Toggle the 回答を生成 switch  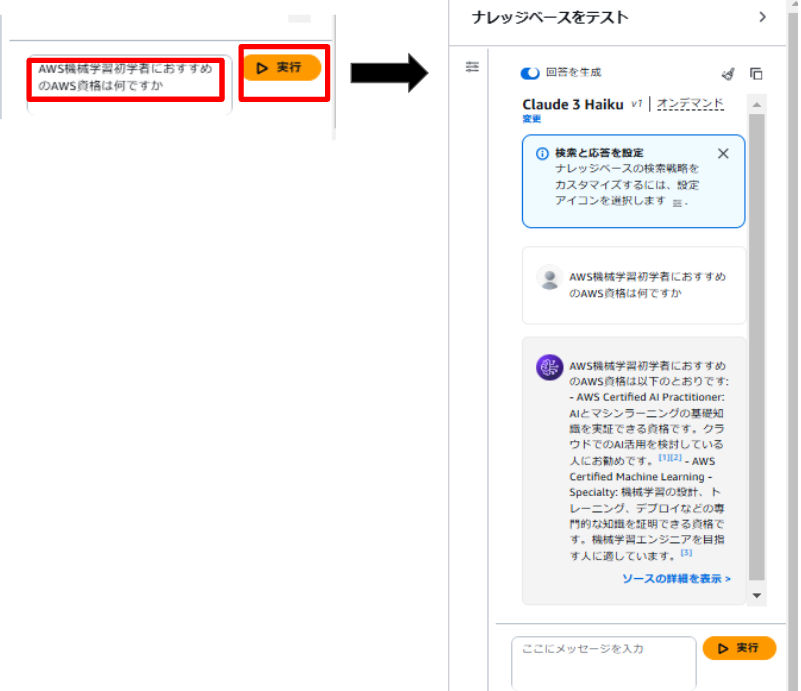click(x=530, y=73)
